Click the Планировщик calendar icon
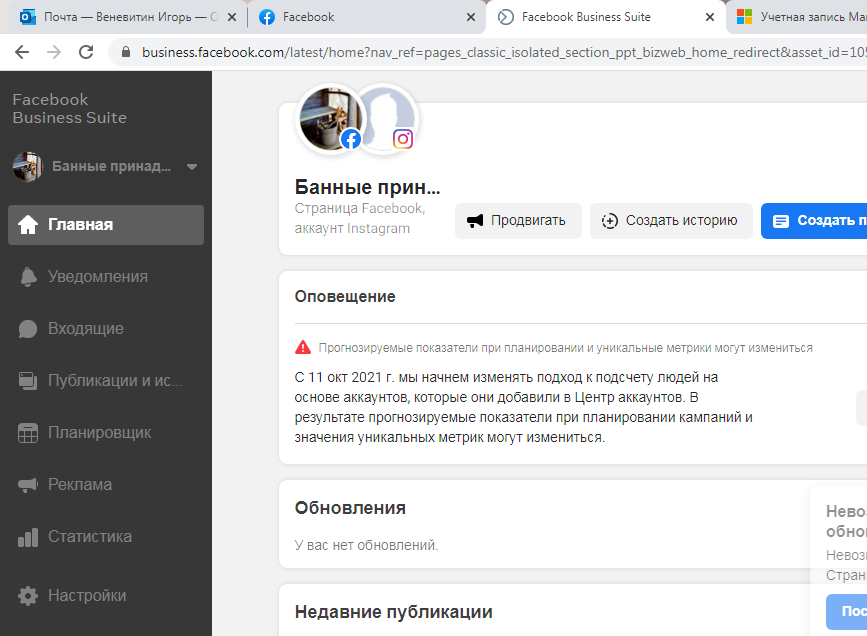The width and height of the screenshot is (867, 636). point(28,432)
